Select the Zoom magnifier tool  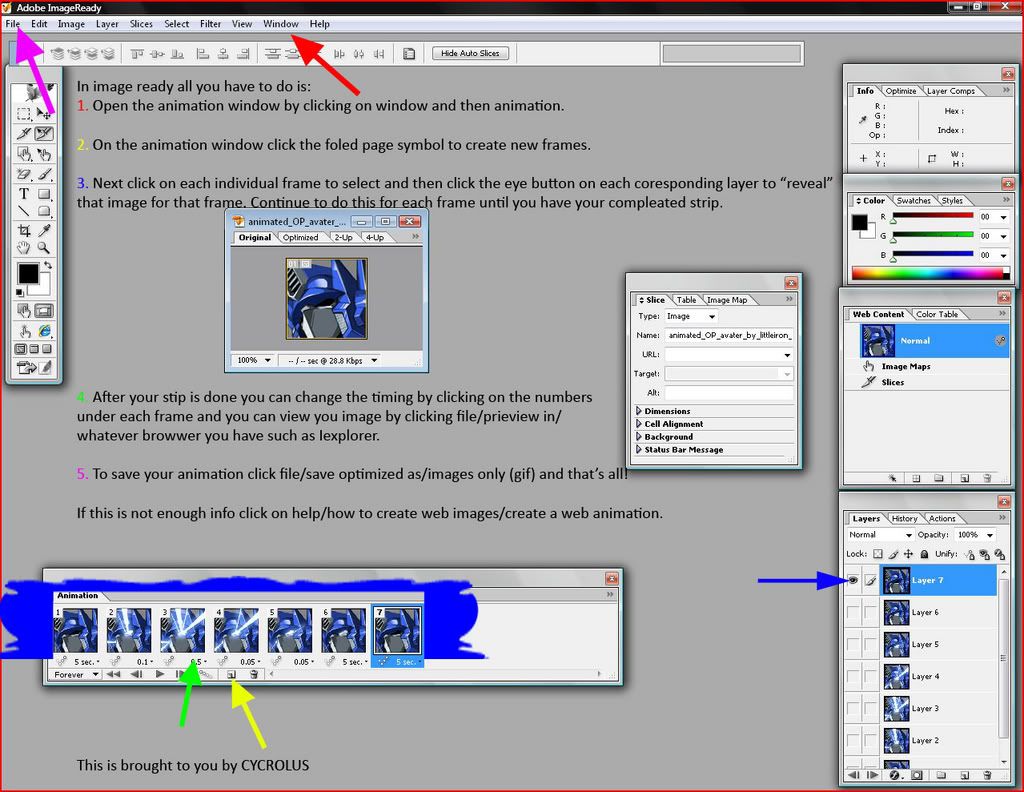(44, 248)
